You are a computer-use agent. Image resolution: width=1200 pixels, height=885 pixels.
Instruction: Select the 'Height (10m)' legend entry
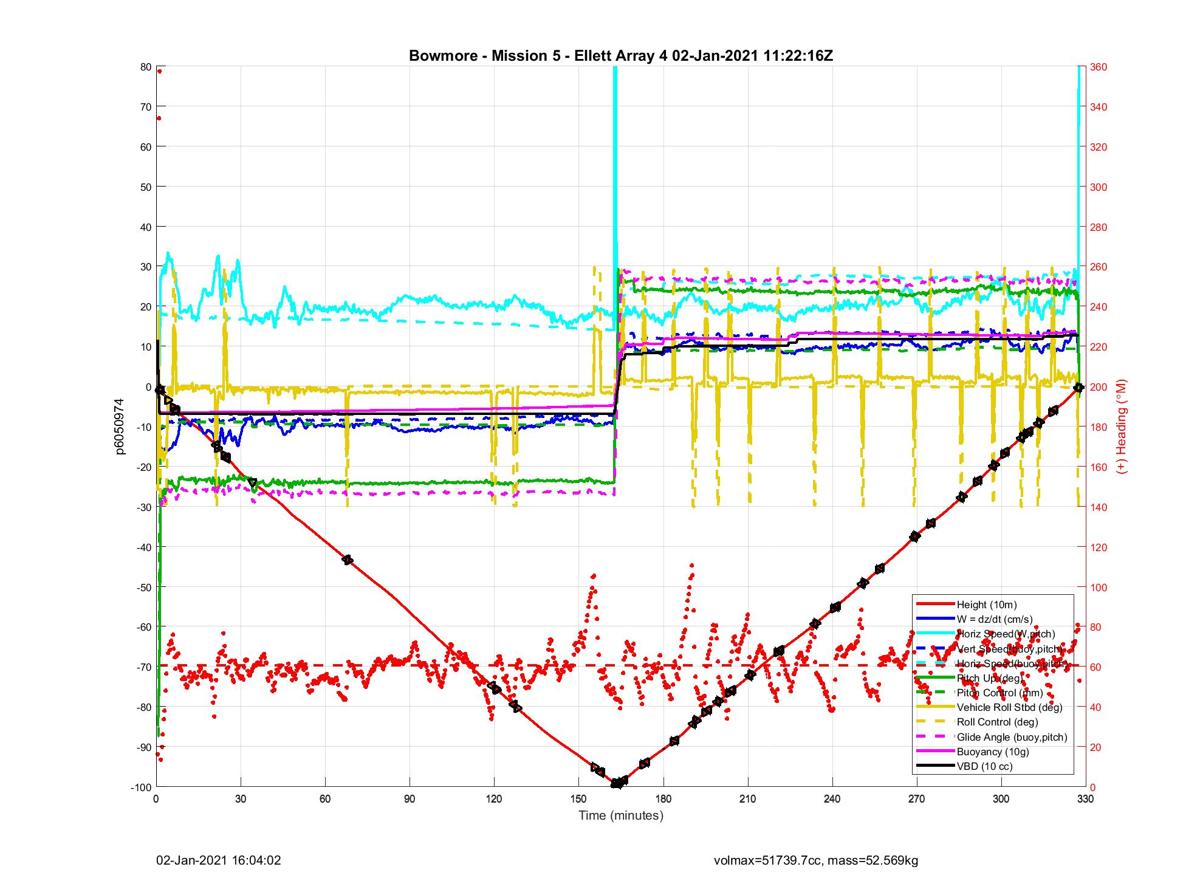pyautogui.click(x=986, y=604)
